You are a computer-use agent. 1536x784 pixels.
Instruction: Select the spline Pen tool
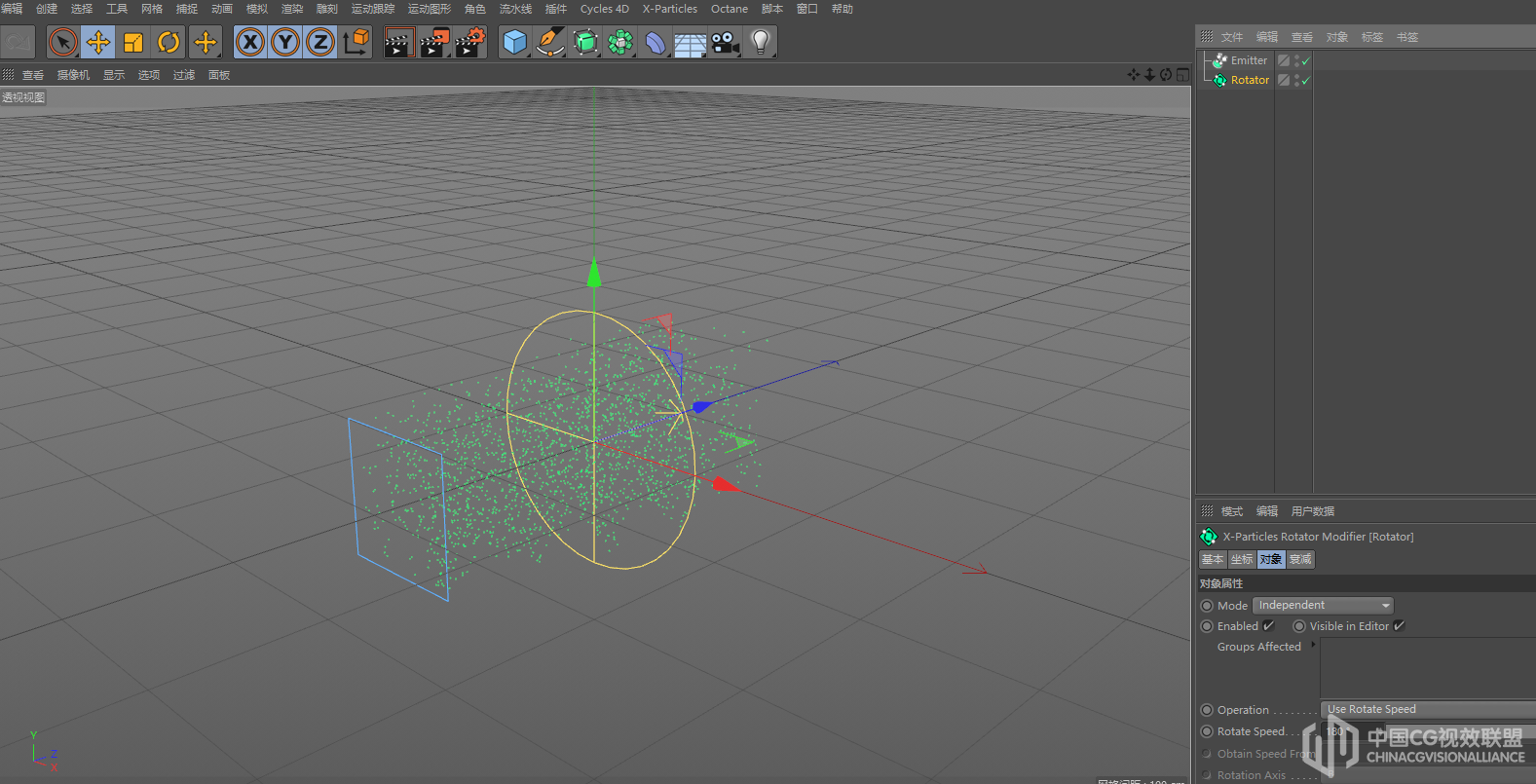[550, 42]
